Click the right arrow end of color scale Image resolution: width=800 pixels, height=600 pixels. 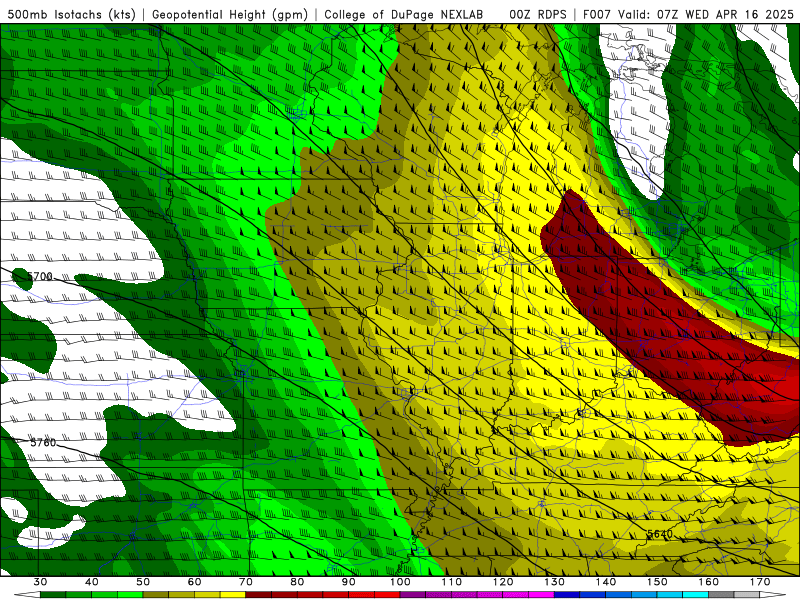click(773, 595)
